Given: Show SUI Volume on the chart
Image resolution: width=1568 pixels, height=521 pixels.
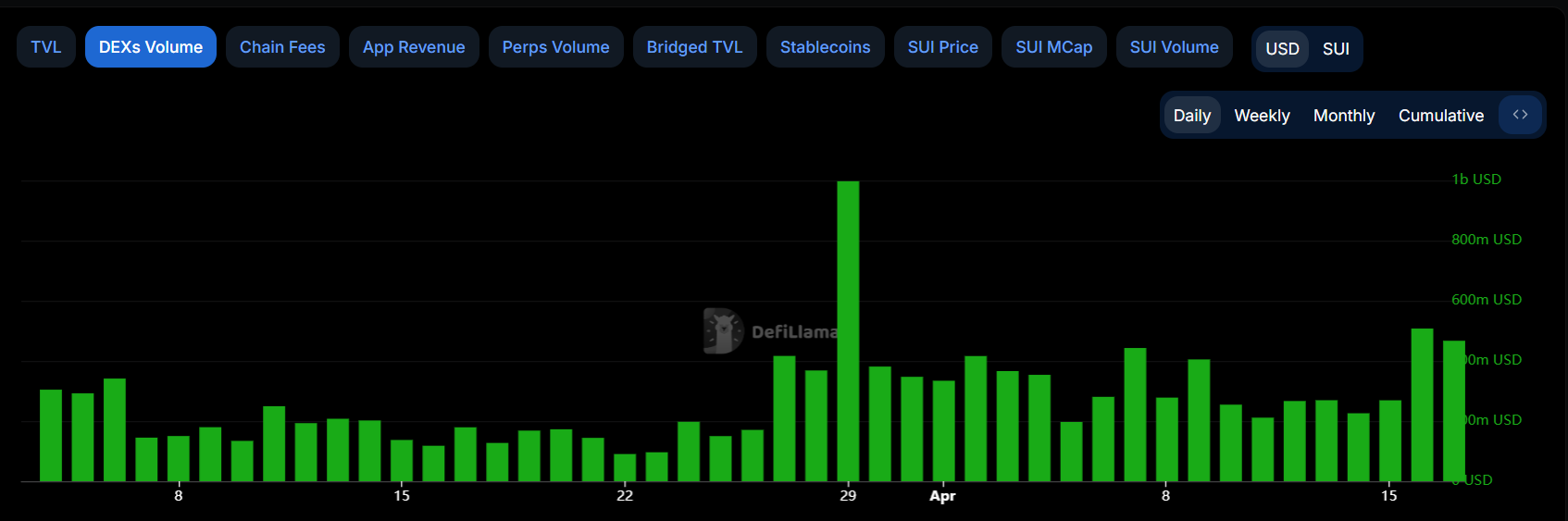Looking at the screenshot, I should point(1174,47).
